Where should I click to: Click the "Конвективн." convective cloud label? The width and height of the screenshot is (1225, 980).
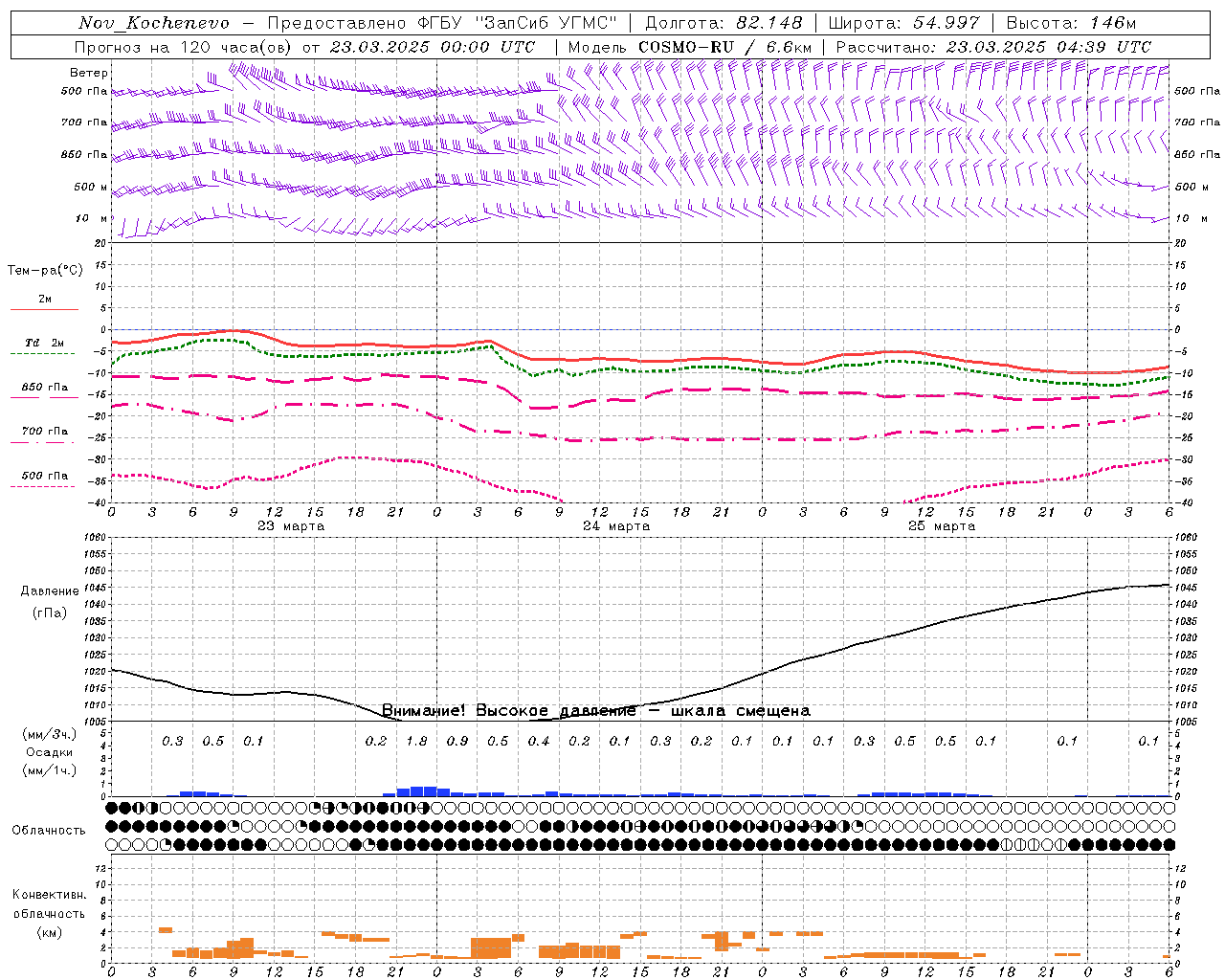tap(49, 895)
